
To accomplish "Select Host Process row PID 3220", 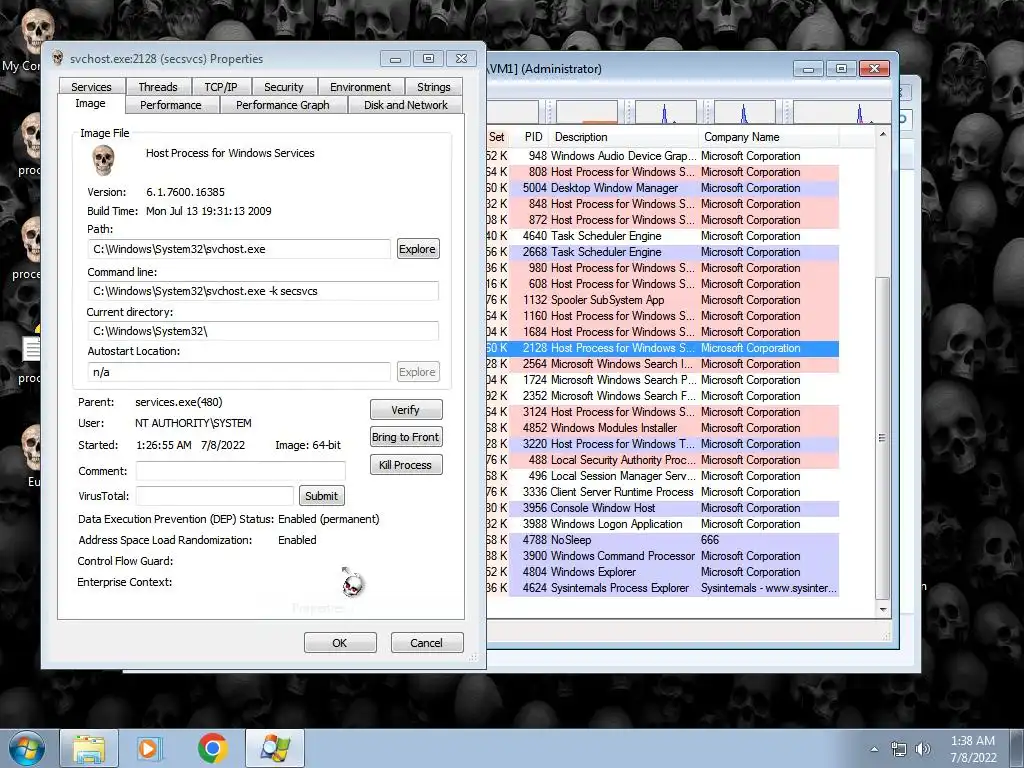I will point(663,444).
